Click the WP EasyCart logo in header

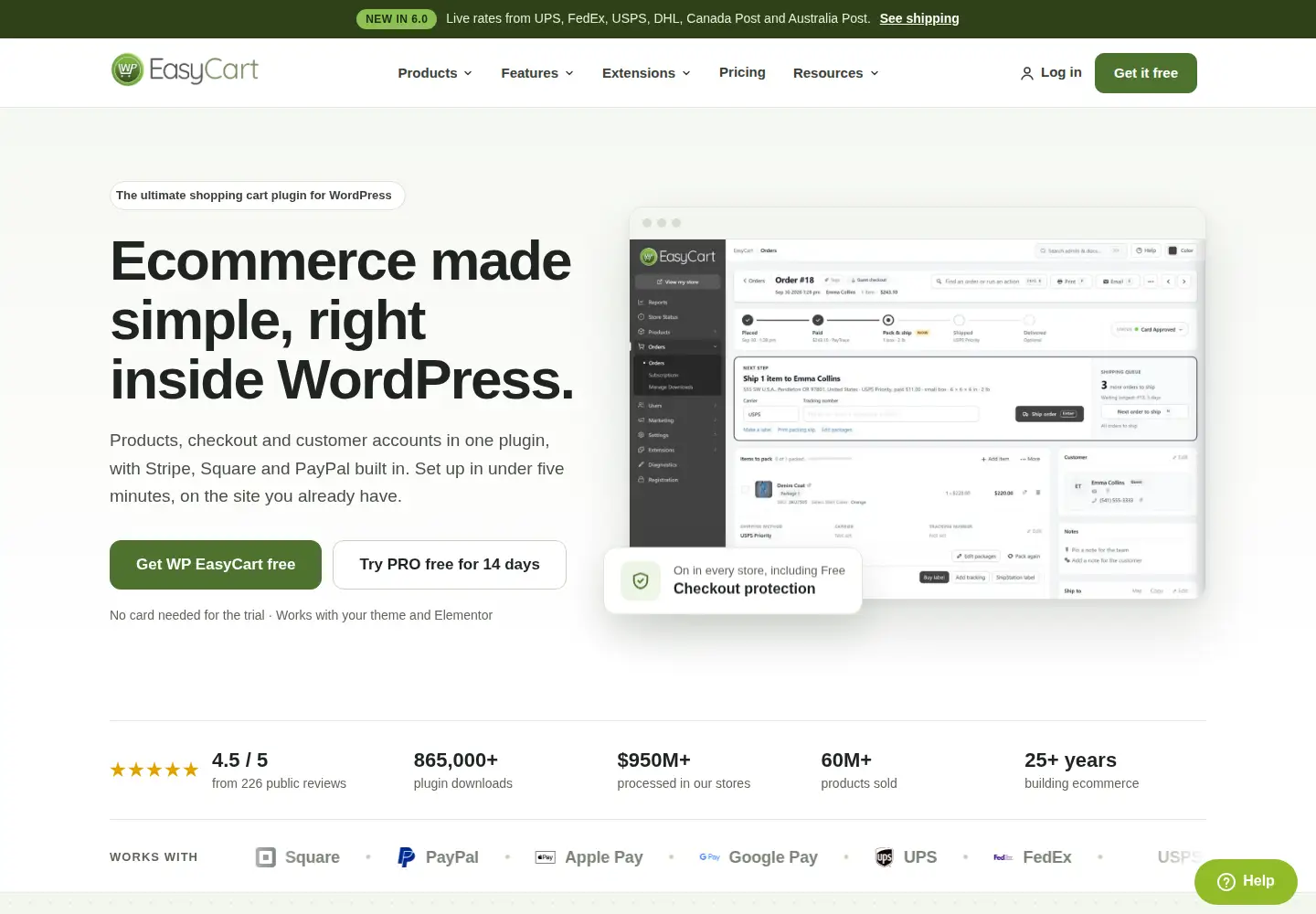click(185, 69)
